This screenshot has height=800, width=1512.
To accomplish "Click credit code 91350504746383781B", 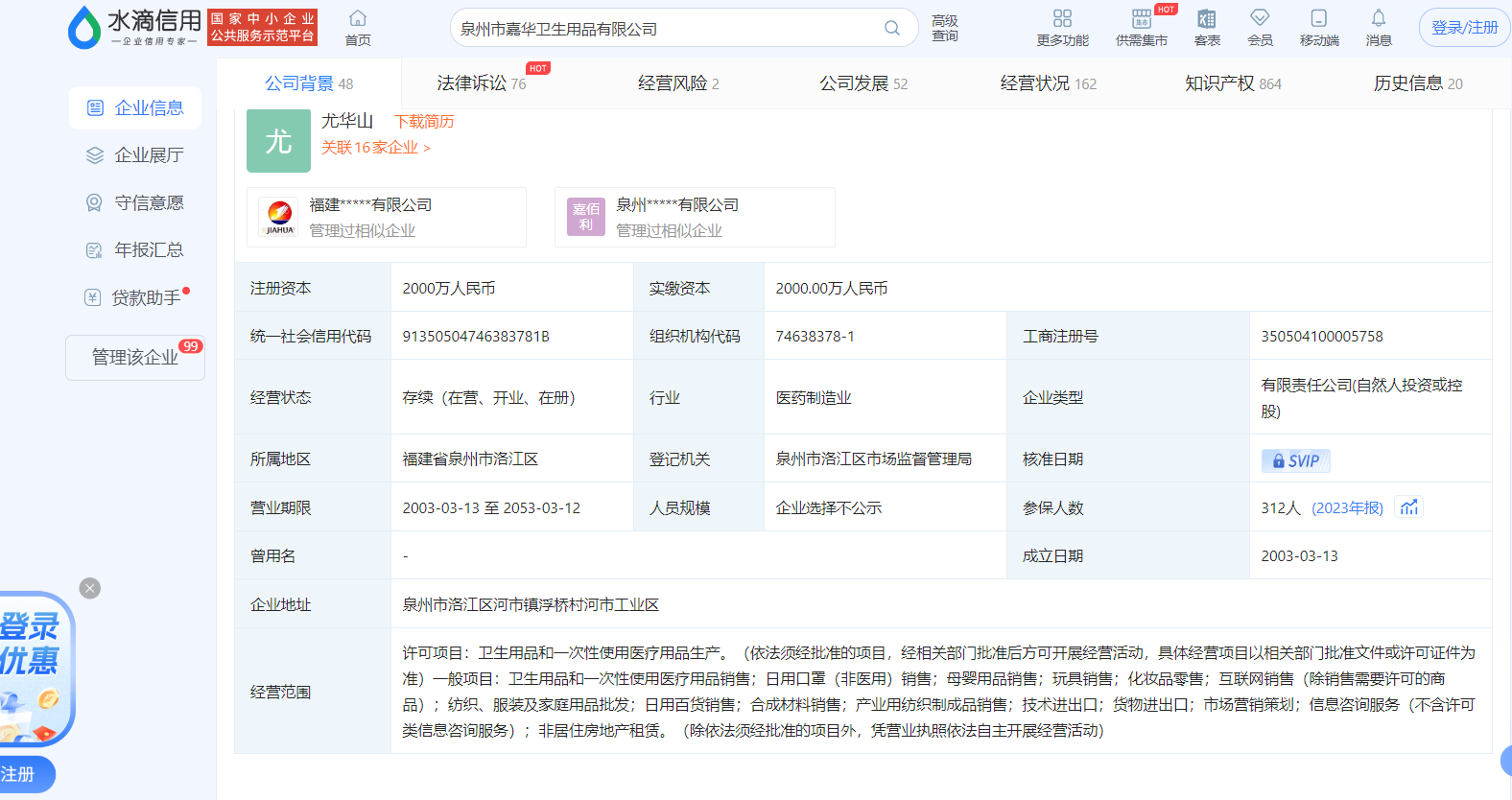I will click(x=476, y=336).
